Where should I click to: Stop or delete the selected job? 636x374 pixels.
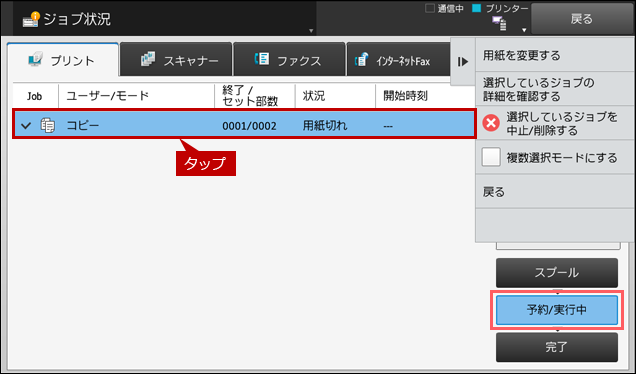pos(554,123)
